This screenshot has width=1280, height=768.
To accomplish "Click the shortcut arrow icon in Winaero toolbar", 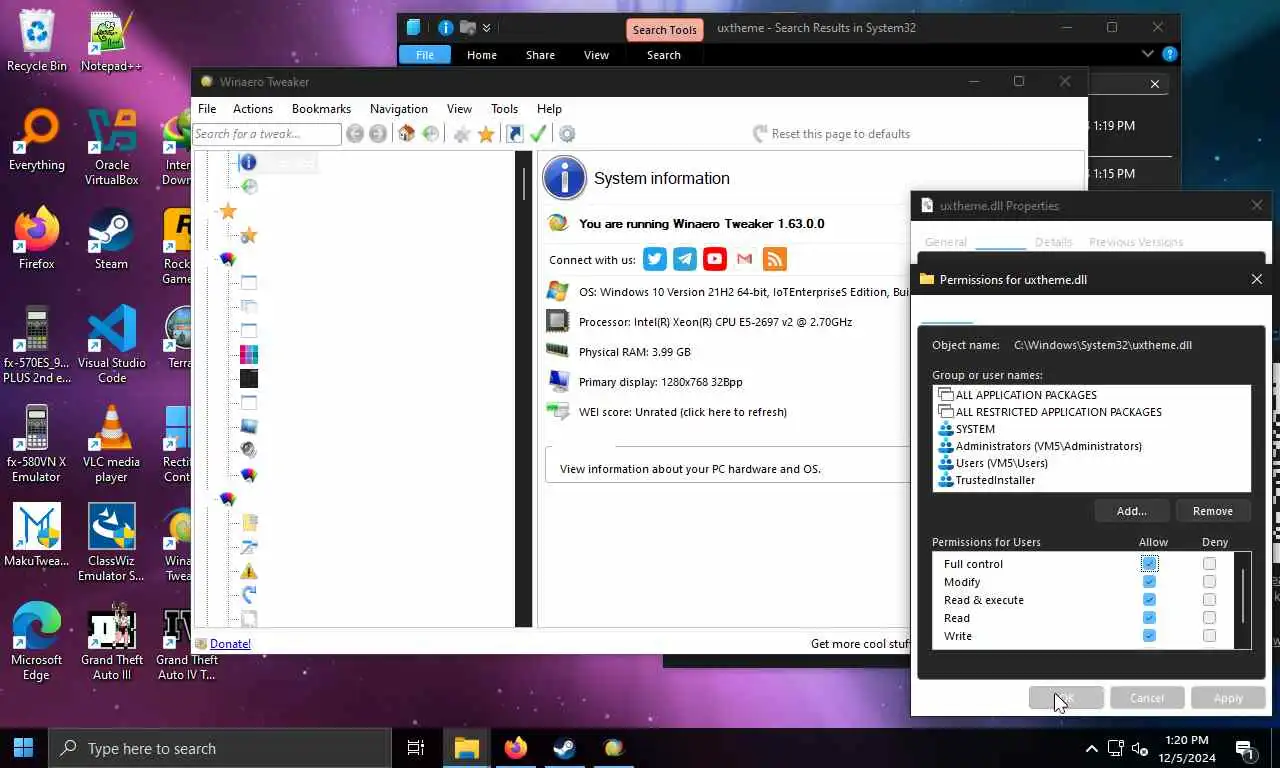I will tap(515, 134).
